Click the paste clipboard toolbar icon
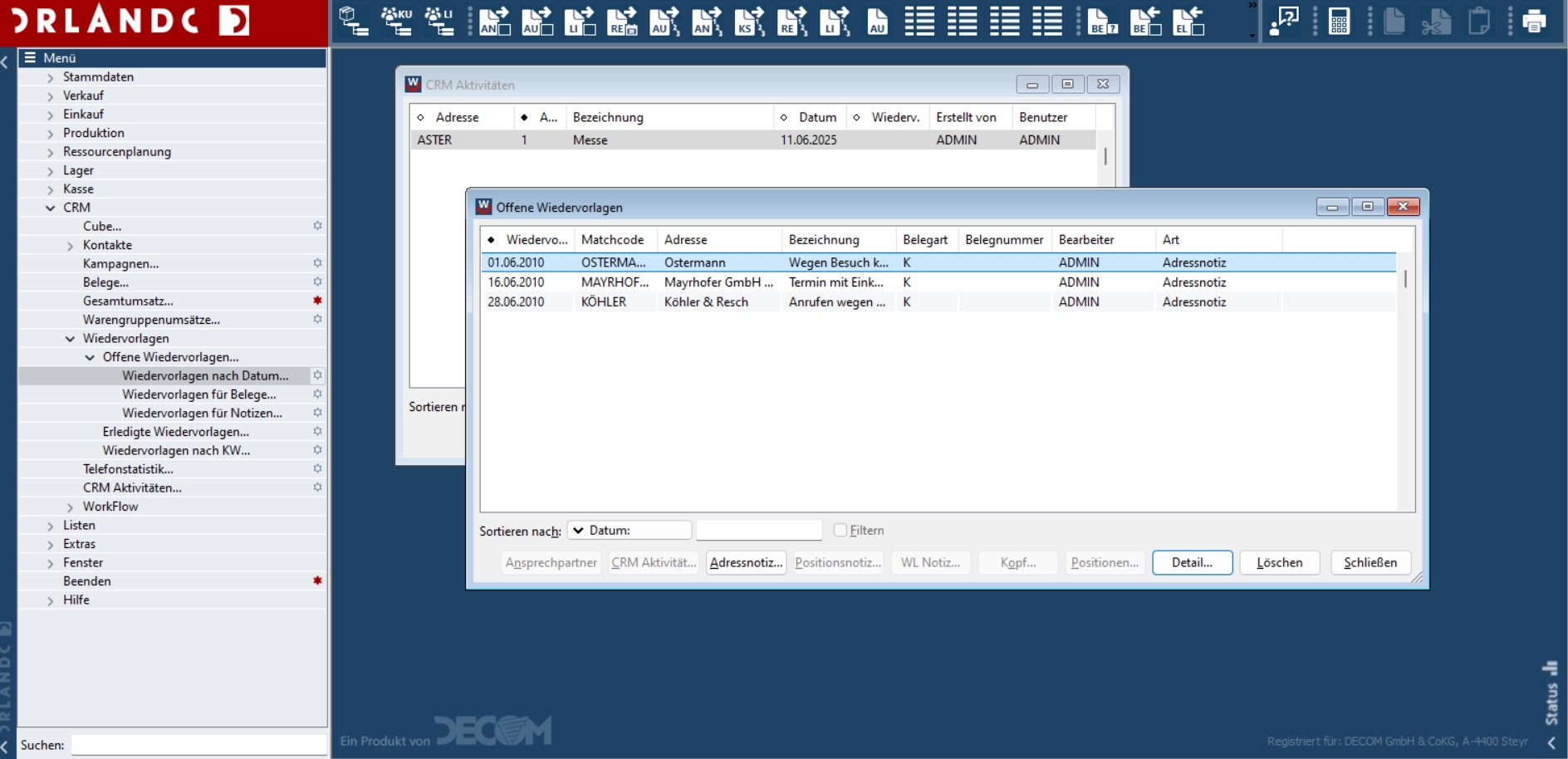The image size is (1568, 759). click(x=1478, y=21)
